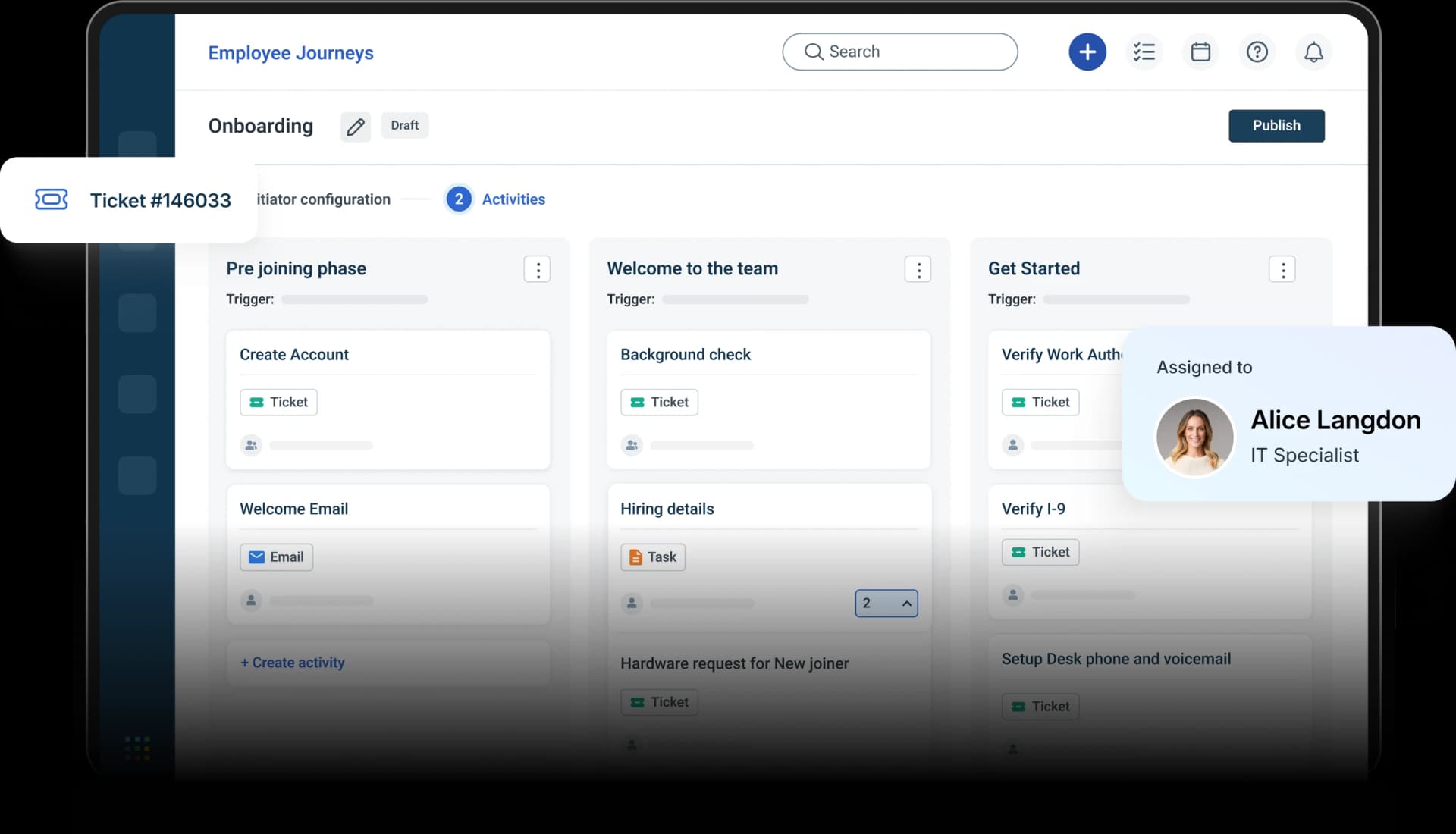Click the pencil edit icon beside Onboarding

pos(356,127)
